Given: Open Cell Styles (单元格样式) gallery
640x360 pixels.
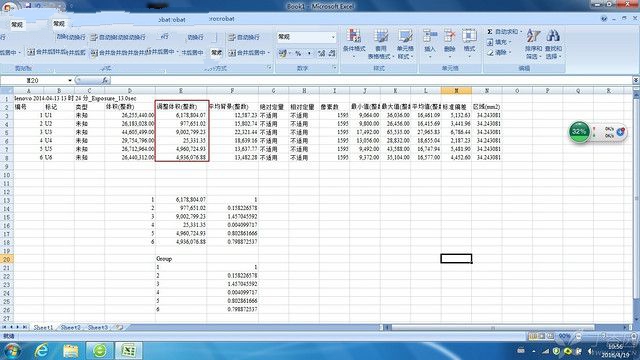Looking at the screenshot, I should 405,44.
